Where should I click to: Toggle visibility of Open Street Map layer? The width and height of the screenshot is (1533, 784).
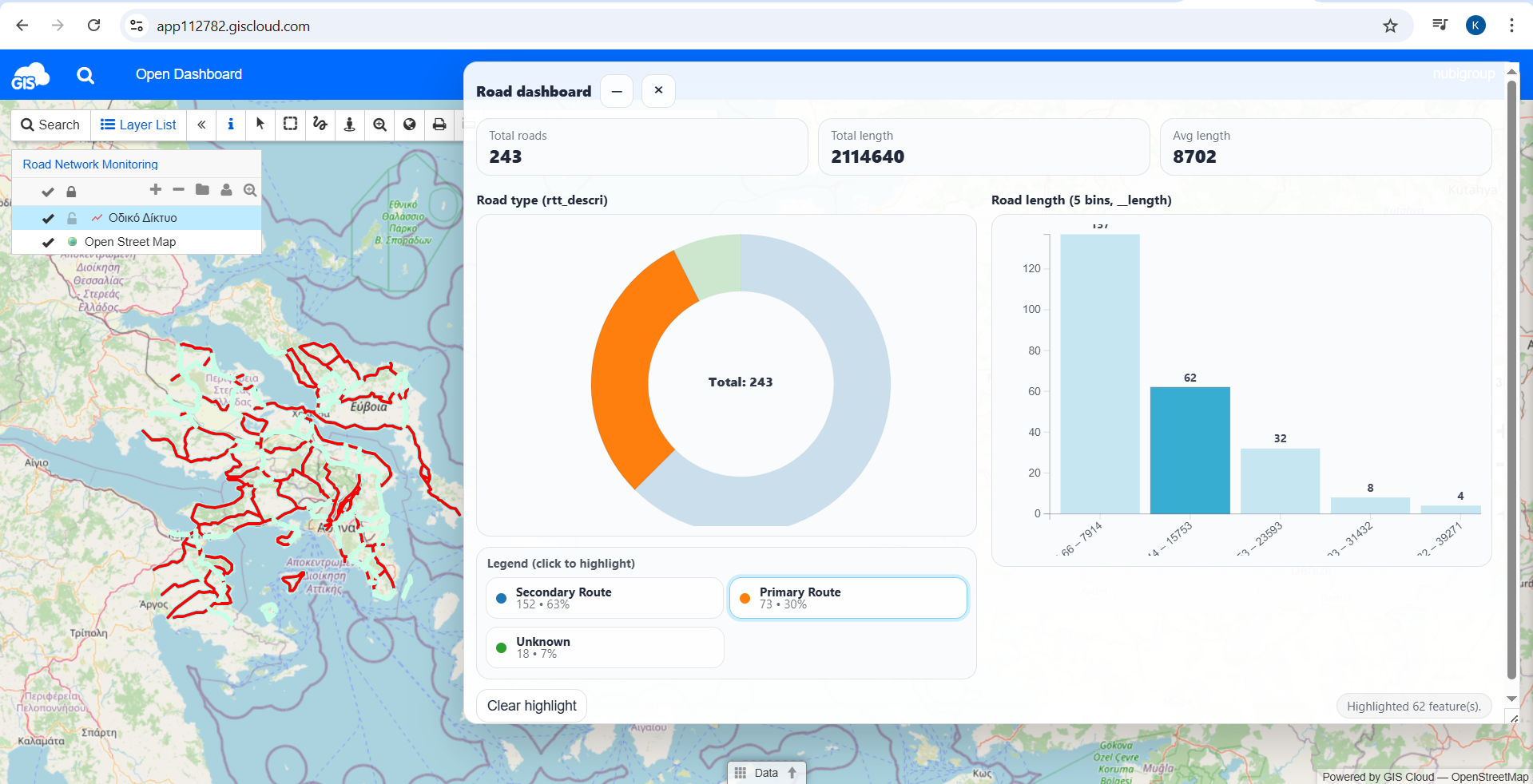coord(48,242)
